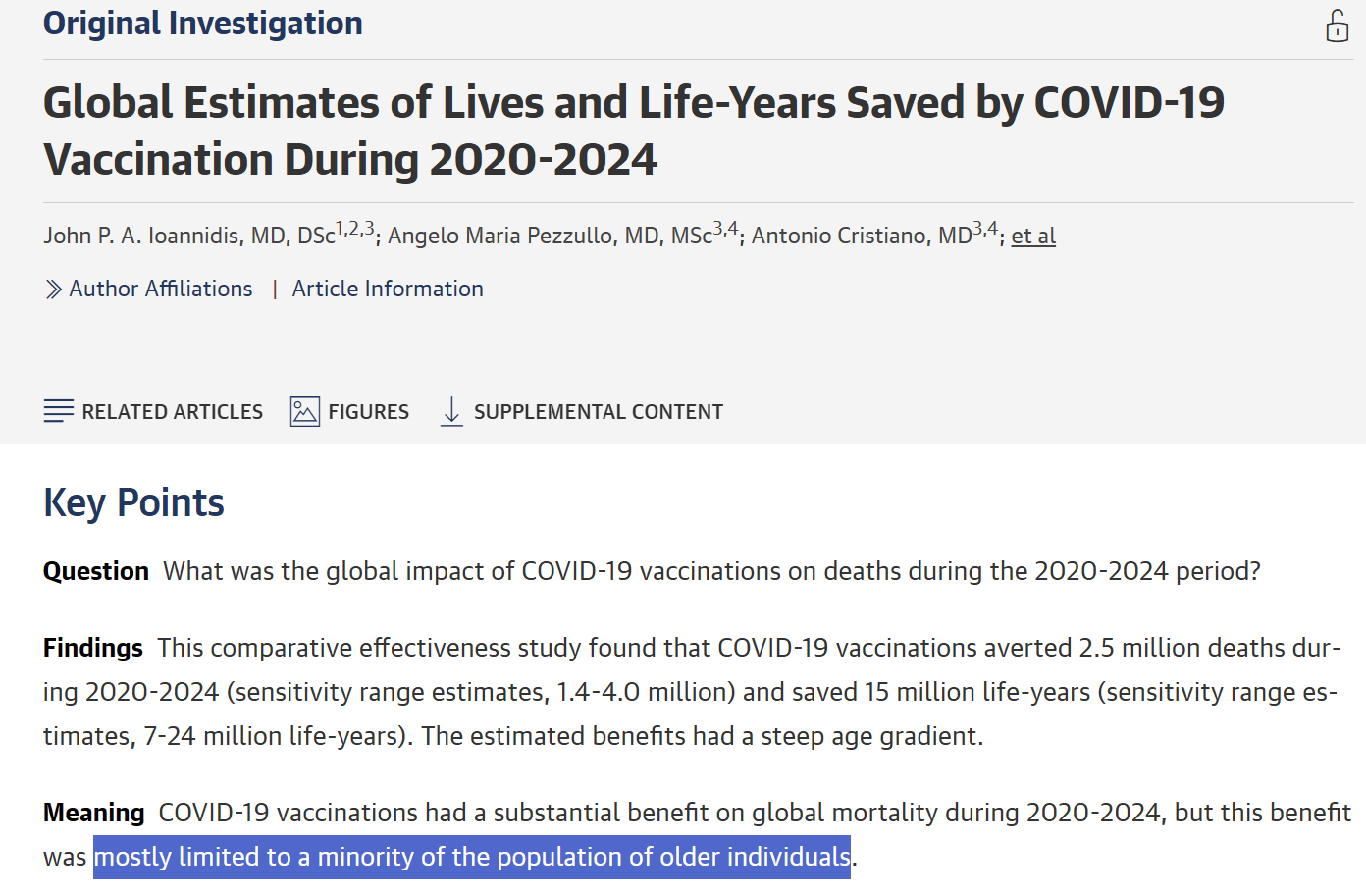The width and height of the screenshot is (1366, 896).
Task: Click the Original Investigation category heading
Action: pyautogui.click(x=203, y=23)
